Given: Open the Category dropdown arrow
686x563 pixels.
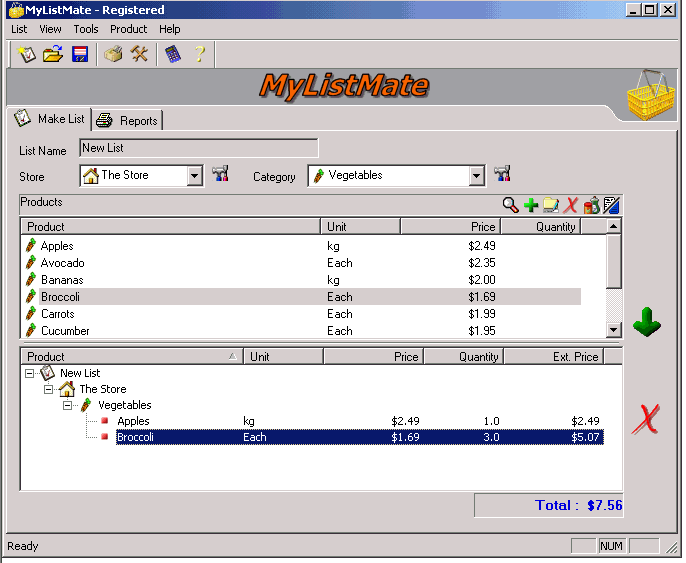Looking at the screenshot, I should coord(476,176).
